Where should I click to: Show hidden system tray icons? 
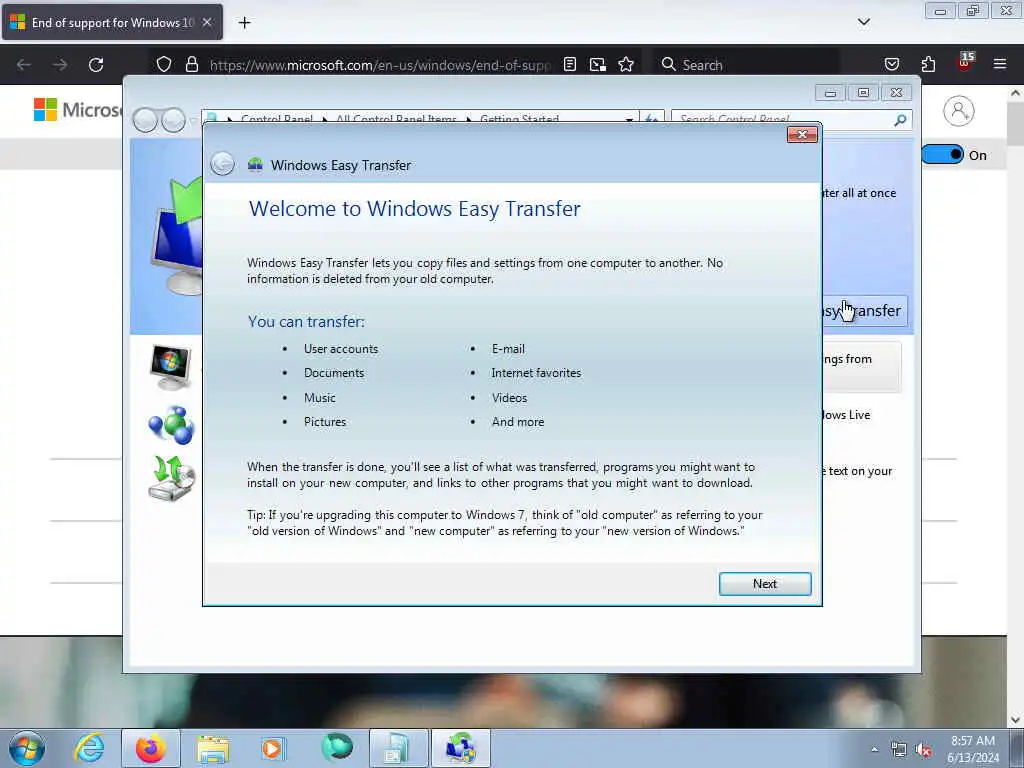point(874,749)
